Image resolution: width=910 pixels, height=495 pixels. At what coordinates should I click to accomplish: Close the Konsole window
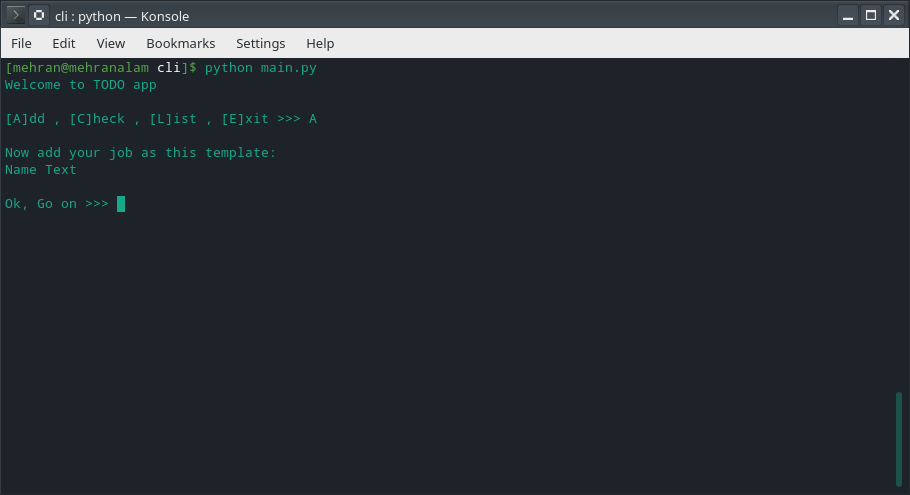(x=894, y=16)
